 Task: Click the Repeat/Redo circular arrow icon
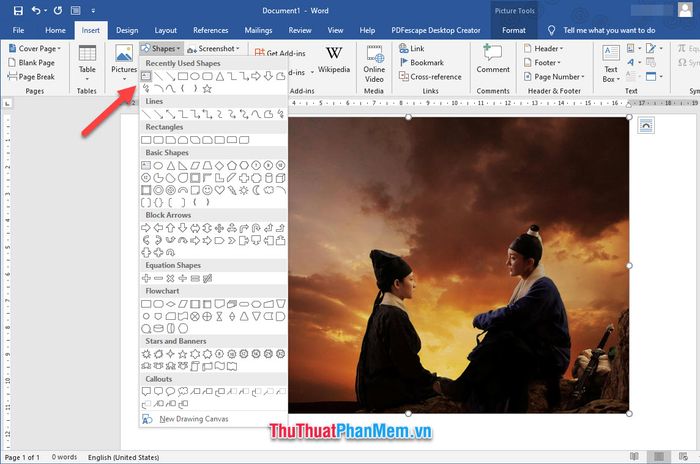[x=58, y=10]
